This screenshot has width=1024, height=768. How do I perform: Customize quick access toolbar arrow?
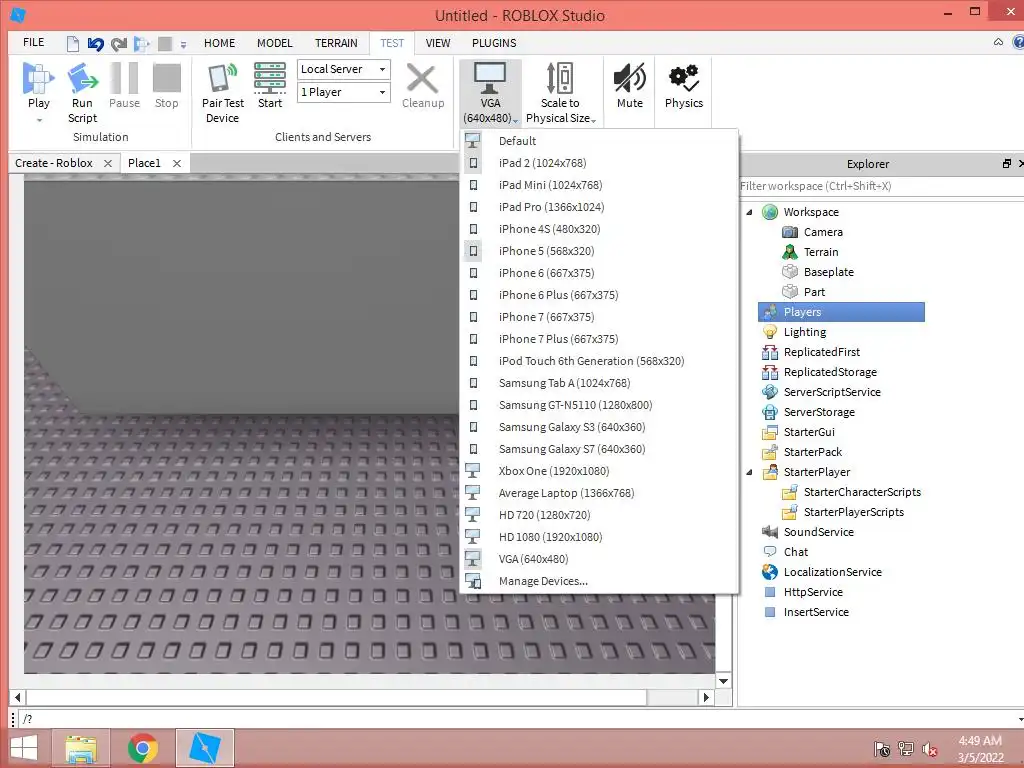coord(184,44)
